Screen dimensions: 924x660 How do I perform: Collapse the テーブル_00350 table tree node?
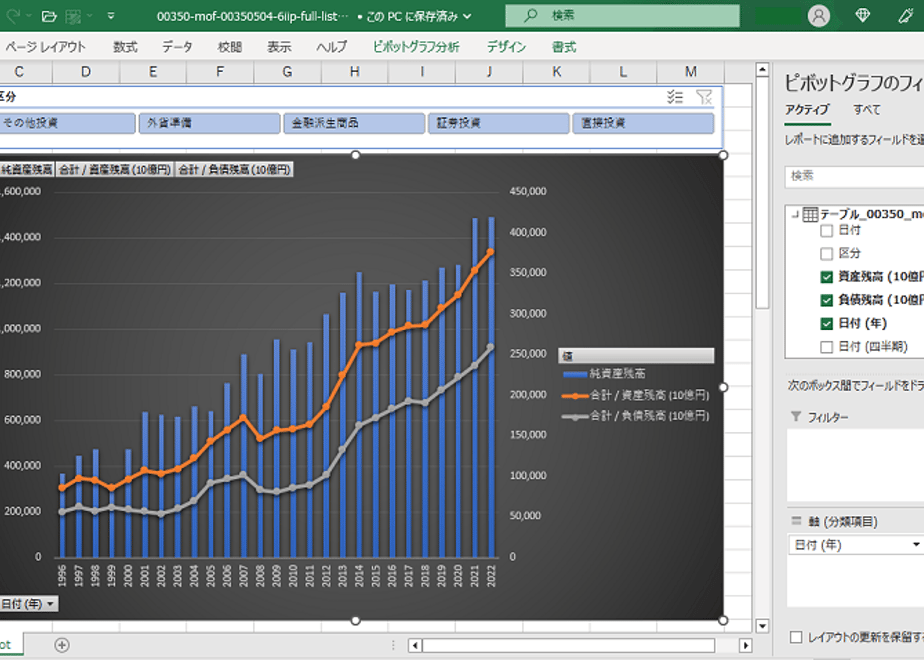[x=795, y=214]
